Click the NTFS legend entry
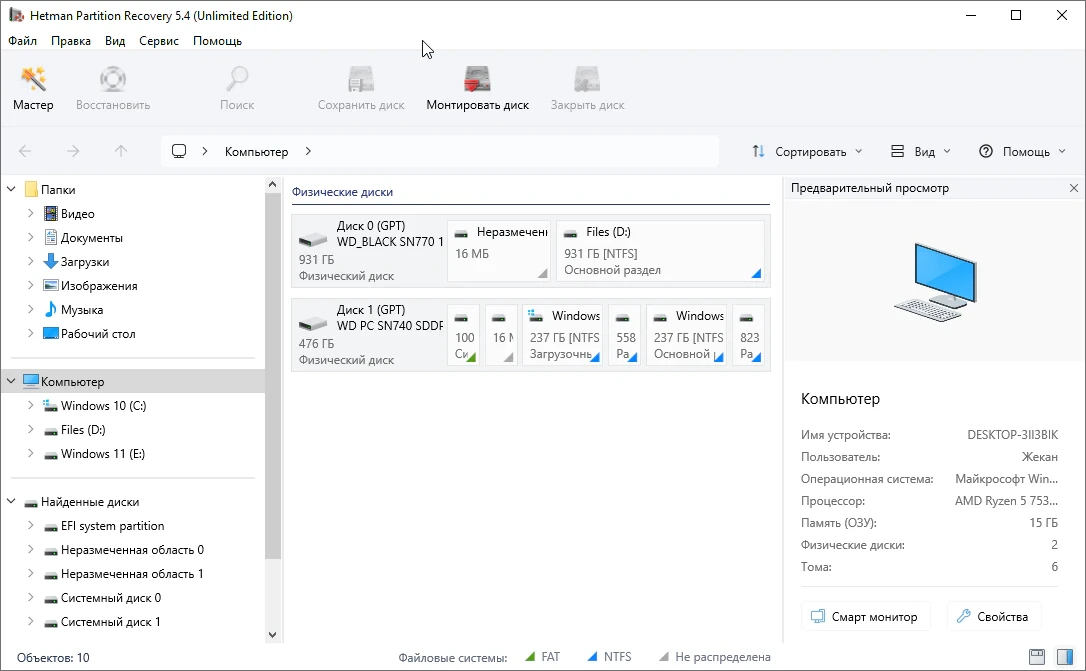This screenshot has height=671, width=1086. [x=609, y=656]
